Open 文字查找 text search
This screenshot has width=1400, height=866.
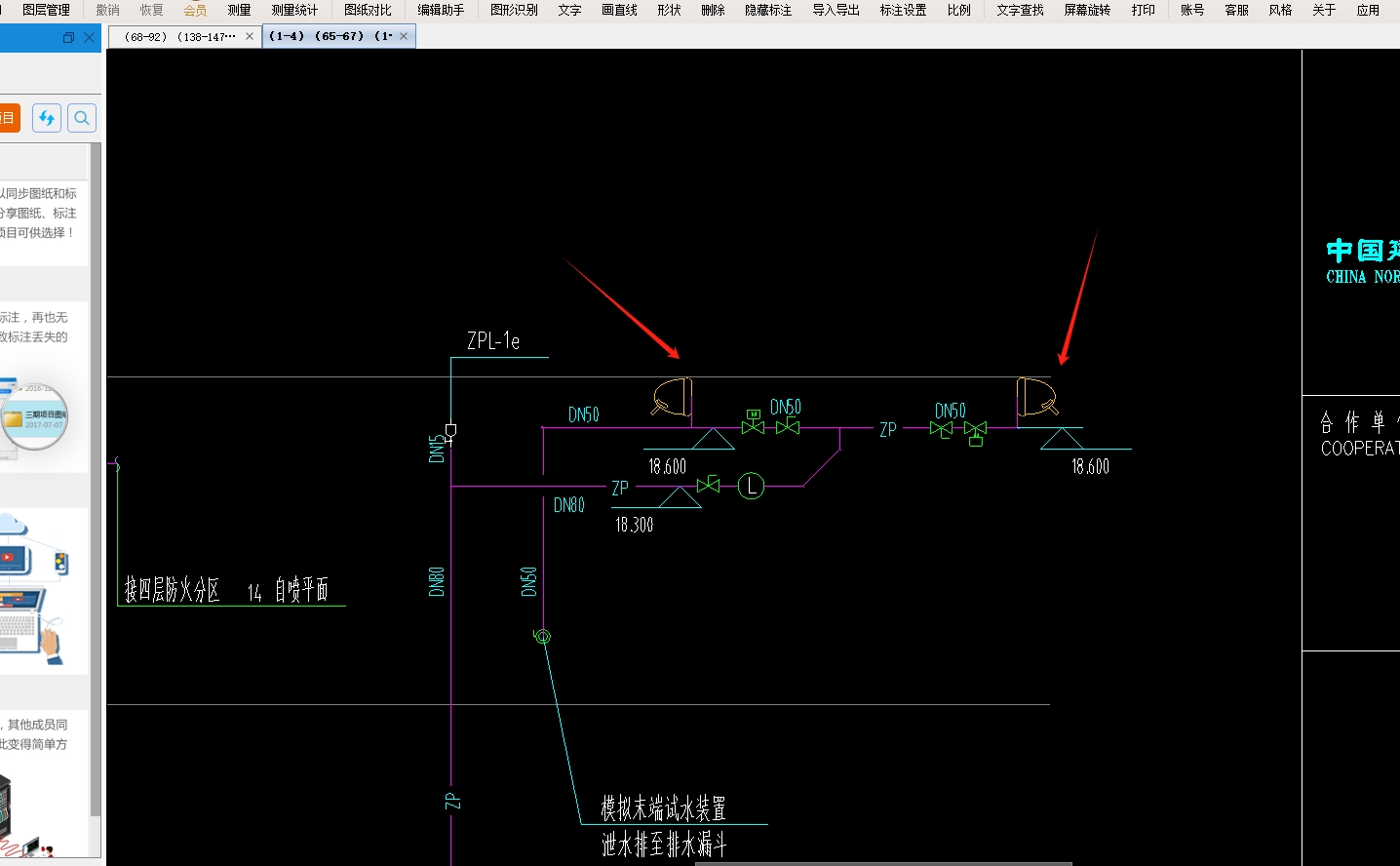1020,10
